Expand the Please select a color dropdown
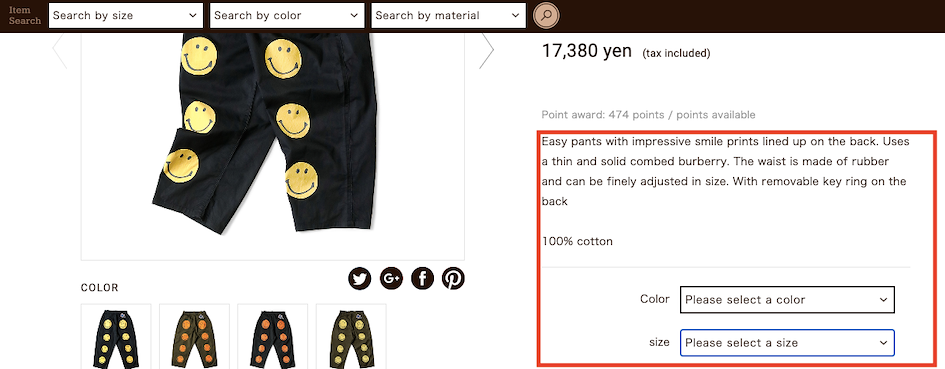Screen dimensions: 945x369 787,300
